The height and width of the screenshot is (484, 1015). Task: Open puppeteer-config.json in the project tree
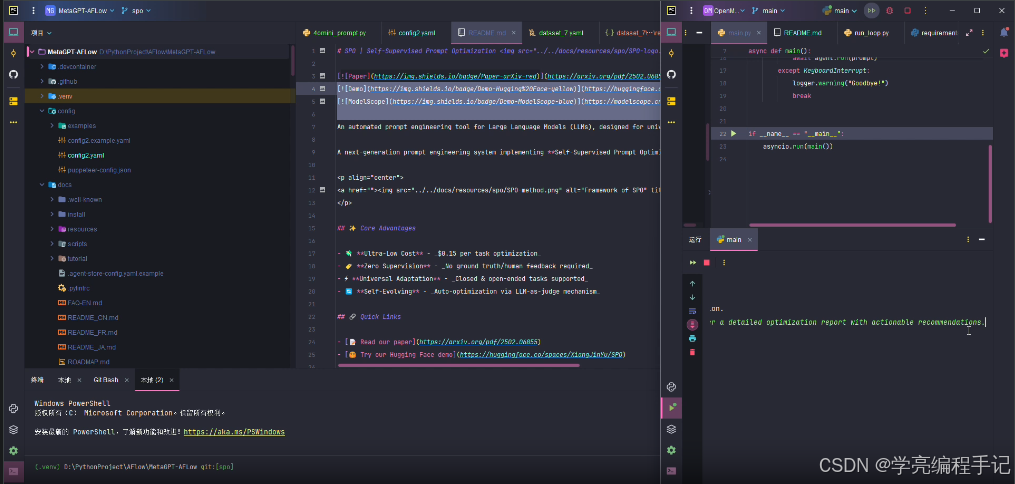pyautogui.click(x=99, y=170)
